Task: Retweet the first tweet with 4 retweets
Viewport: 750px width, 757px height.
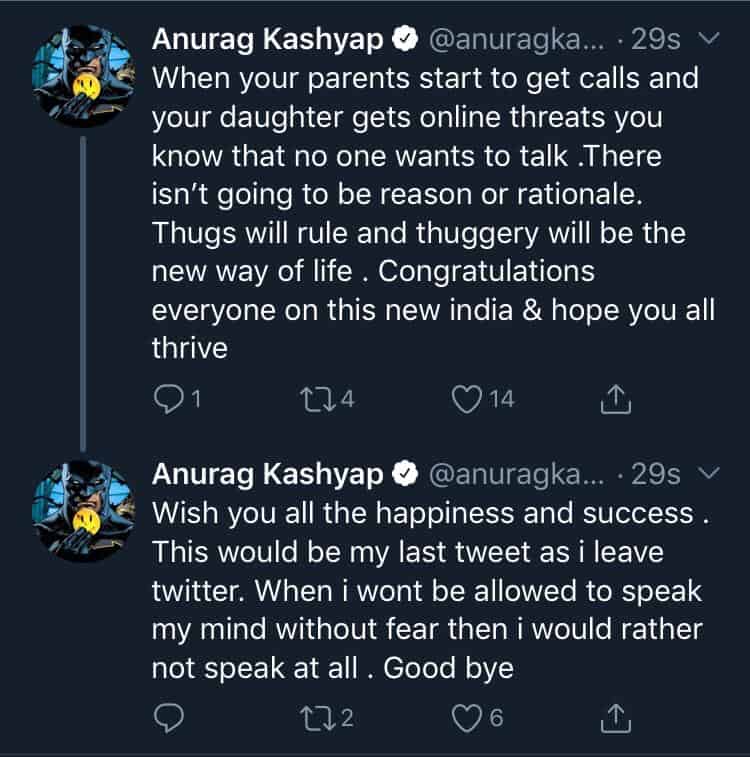Action: click(x=314, y=400)
